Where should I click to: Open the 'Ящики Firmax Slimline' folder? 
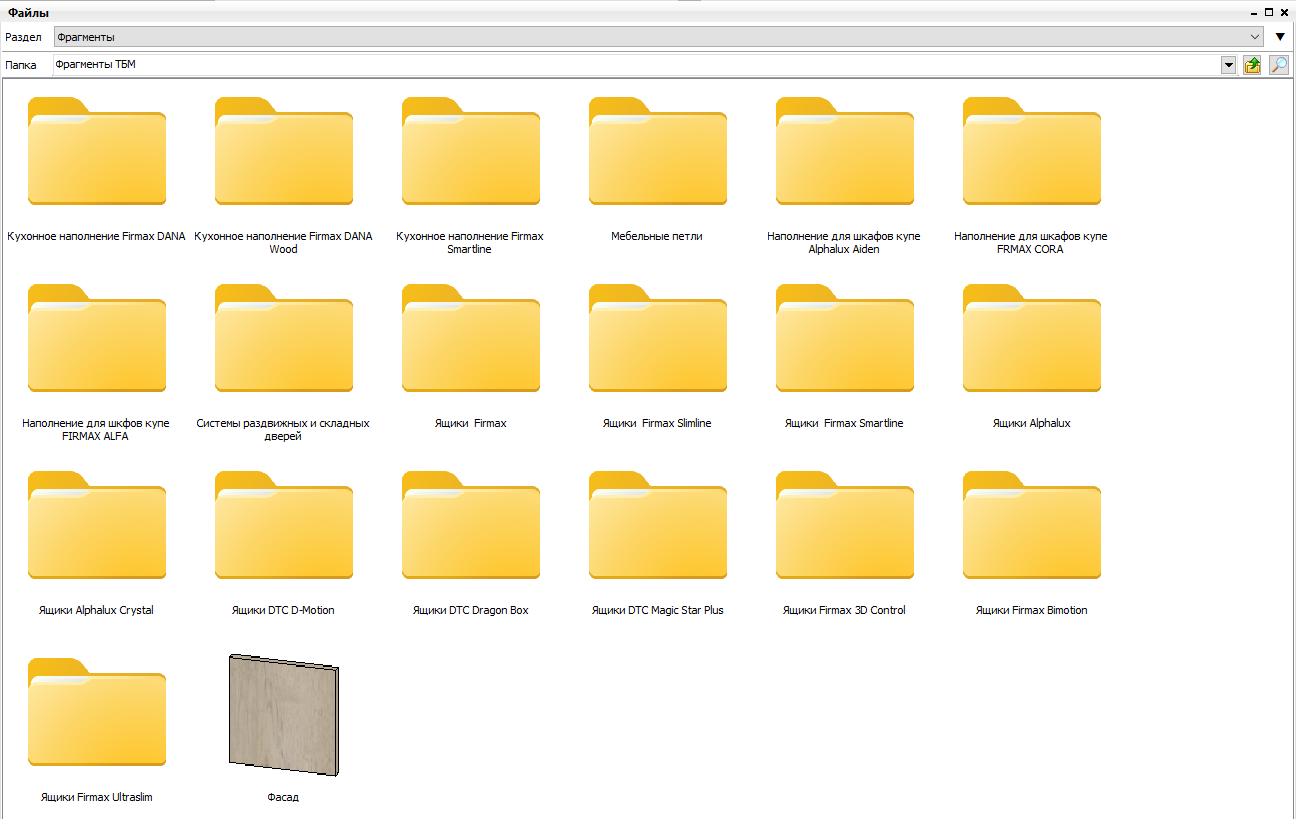pos(658,339)
